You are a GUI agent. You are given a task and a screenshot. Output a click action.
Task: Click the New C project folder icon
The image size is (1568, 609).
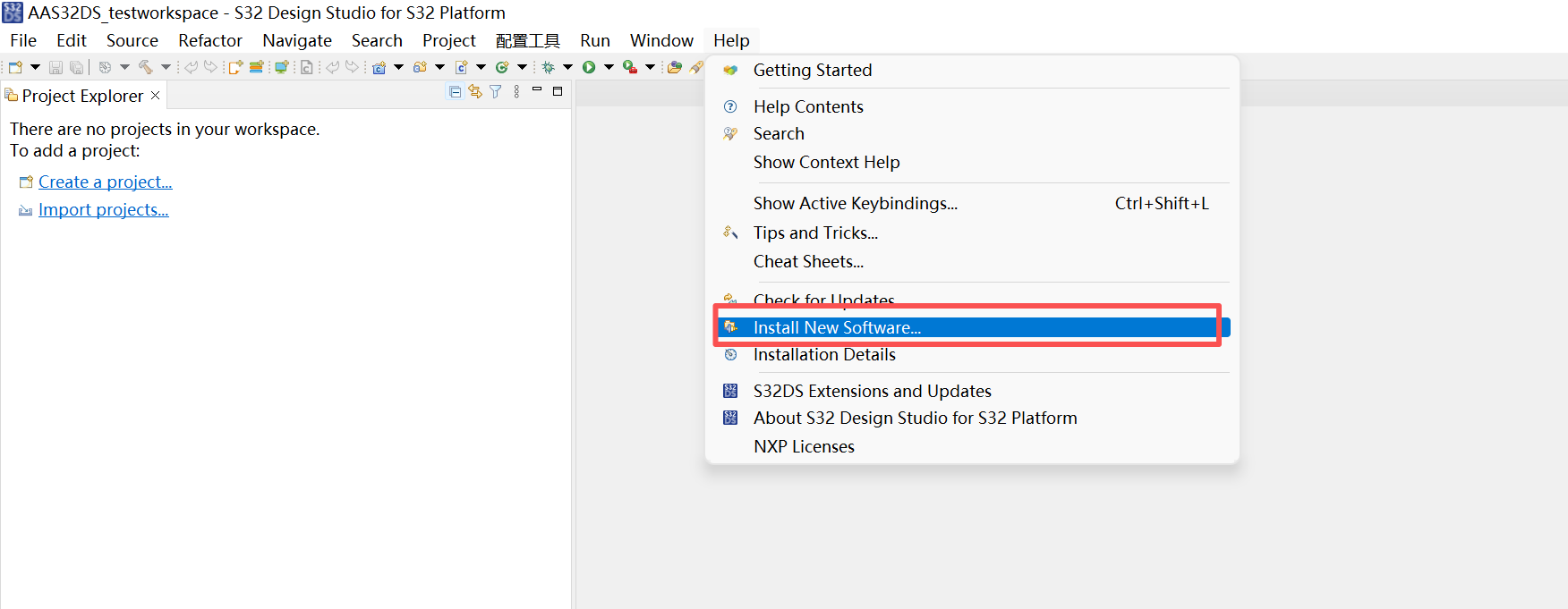point(379,67)
